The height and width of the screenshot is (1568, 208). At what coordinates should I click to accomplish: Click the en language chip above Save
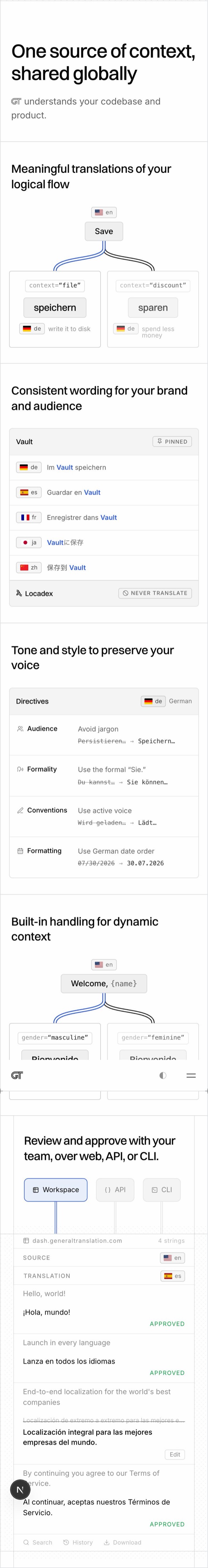104,213
